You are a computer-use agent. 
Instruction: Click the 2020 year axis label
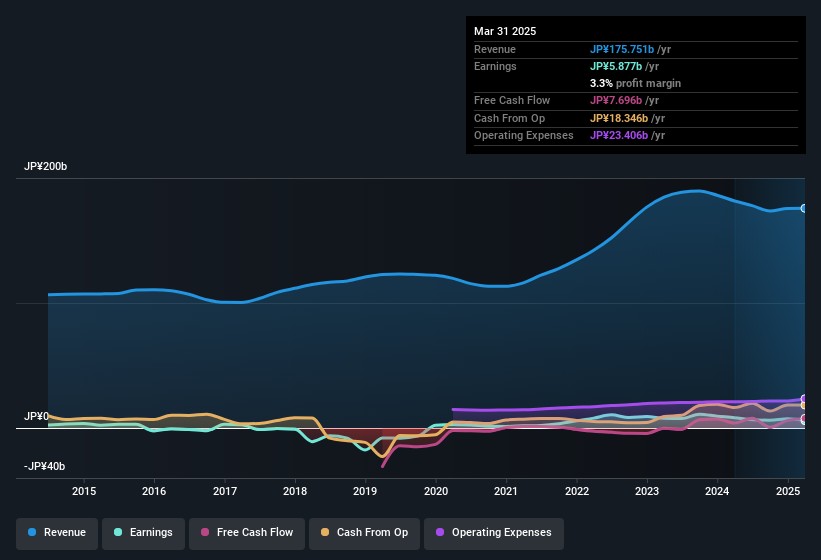436,491
